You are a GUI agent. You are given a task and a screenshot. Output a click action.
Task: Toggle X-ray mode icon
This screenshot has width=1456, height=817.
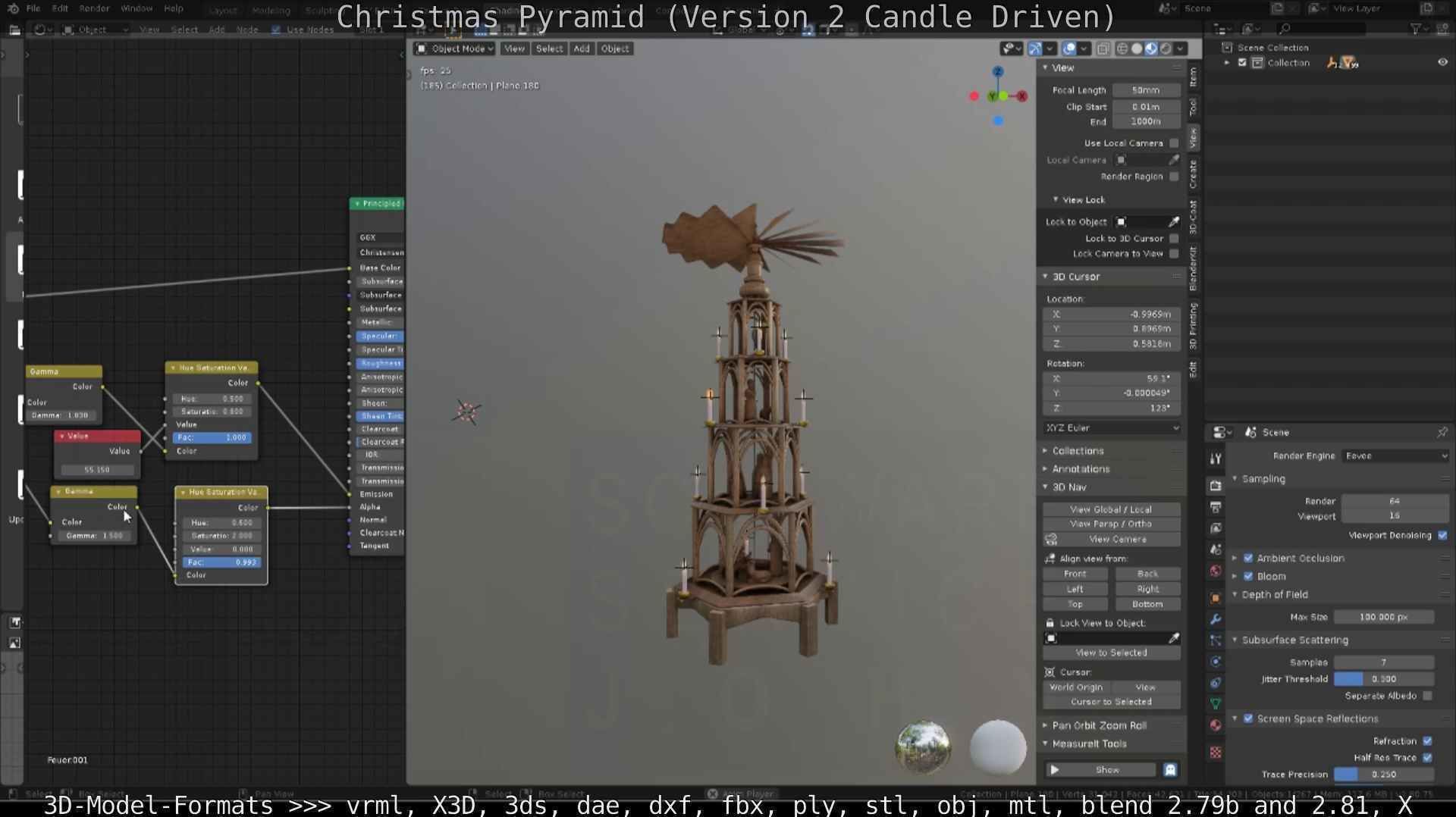pyautogui.click(x=1103, y=49)
